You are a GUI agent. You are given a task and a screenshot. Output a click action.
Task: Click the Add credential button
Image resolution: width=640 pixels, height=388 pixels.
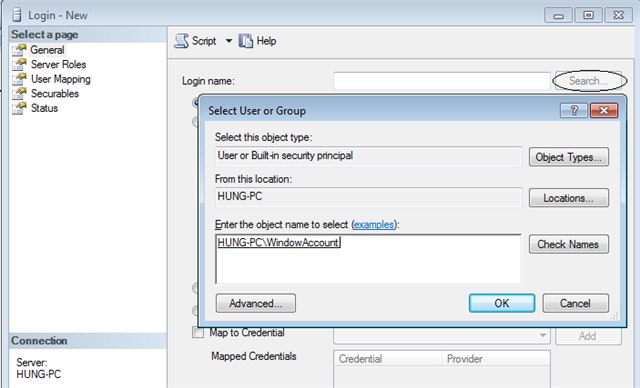[588, 336]
